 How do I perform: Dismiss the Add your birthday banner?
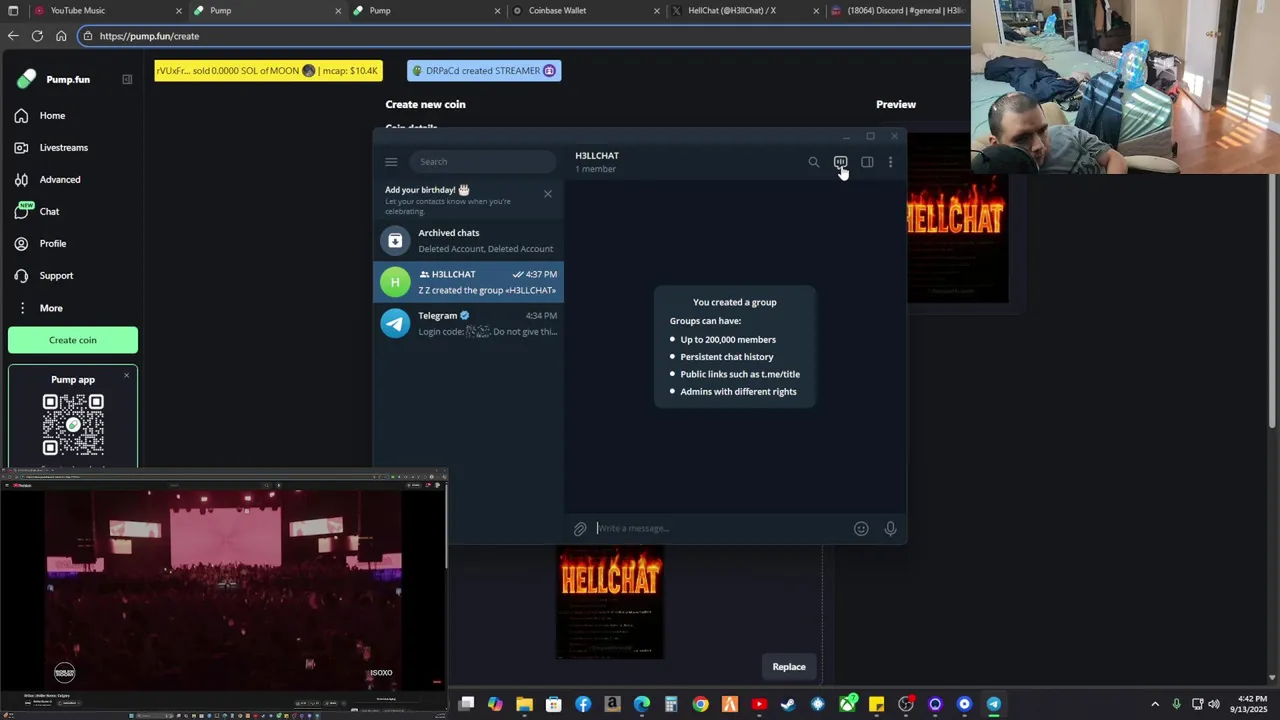point(548,194)
